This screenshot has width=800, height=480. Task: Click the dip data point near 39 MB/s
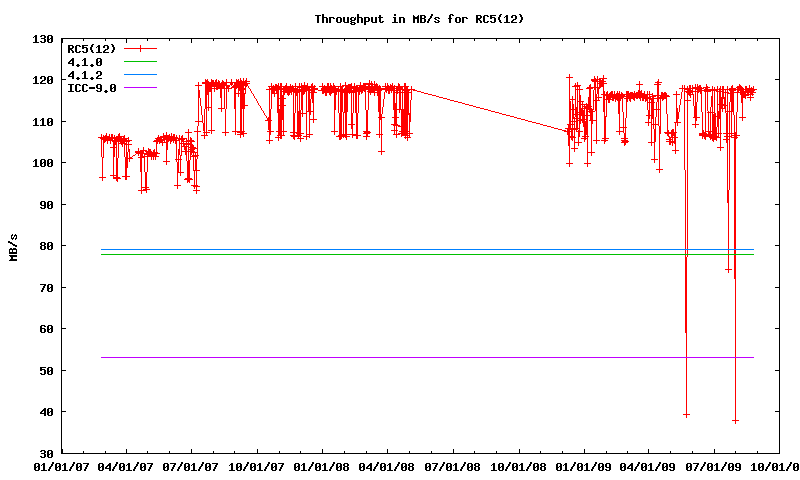click(x=686, y=414)
